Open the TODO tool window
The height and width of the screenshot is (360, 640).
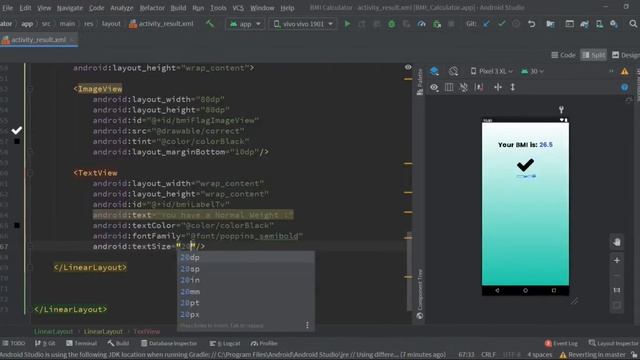pos(13,343)
